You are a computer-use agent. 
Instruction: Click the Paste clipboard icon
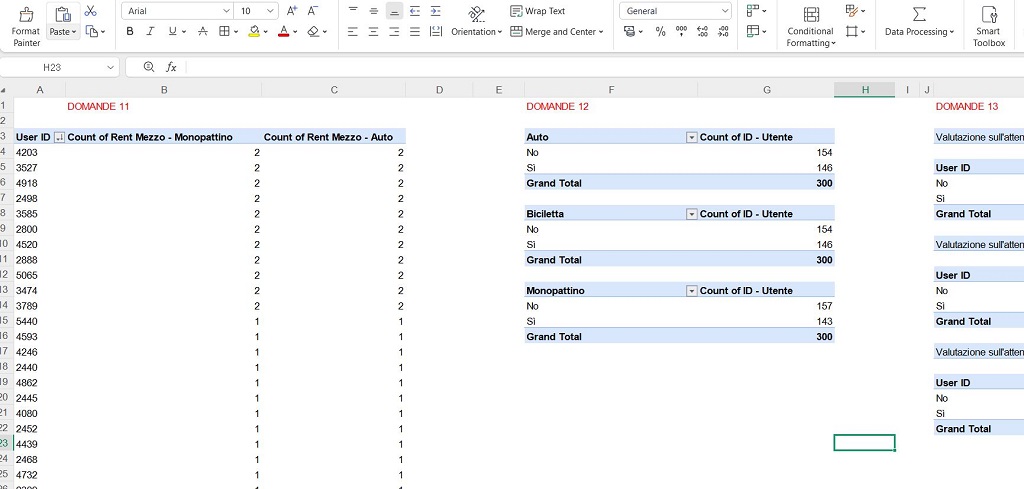coord(63,14)
